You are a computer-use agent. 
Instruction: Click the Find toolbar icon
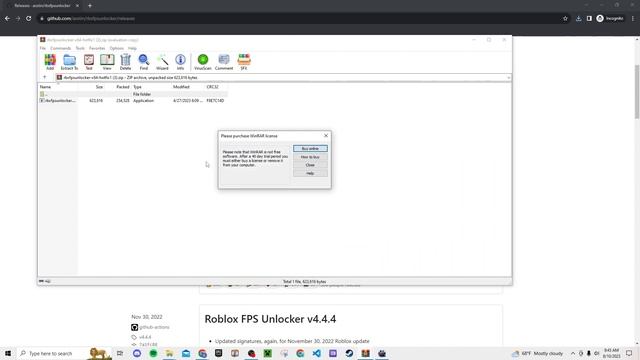pos(144,62)
